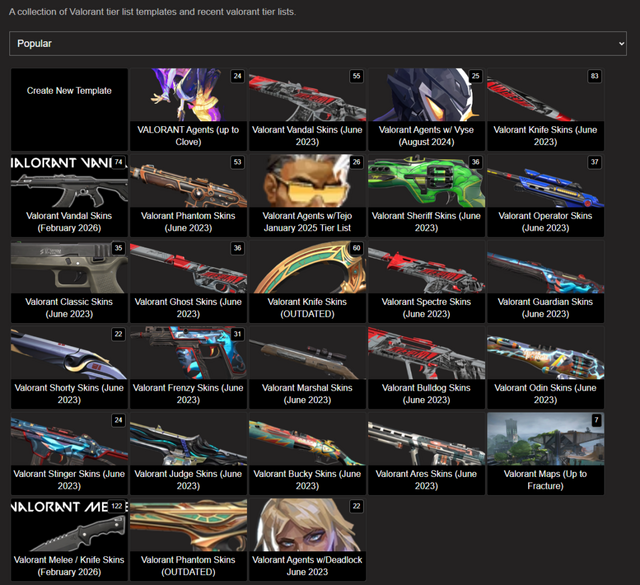
Task: Click the 55 badge on Vandal Skins 2023
Action: tap(356, 76)
